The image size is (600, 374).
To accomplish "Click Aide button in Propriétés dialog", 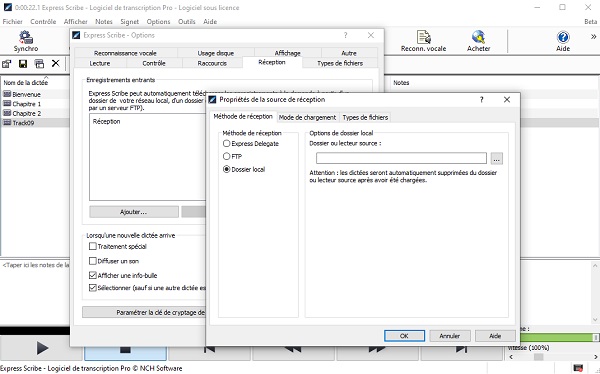I will coord(495,336).
